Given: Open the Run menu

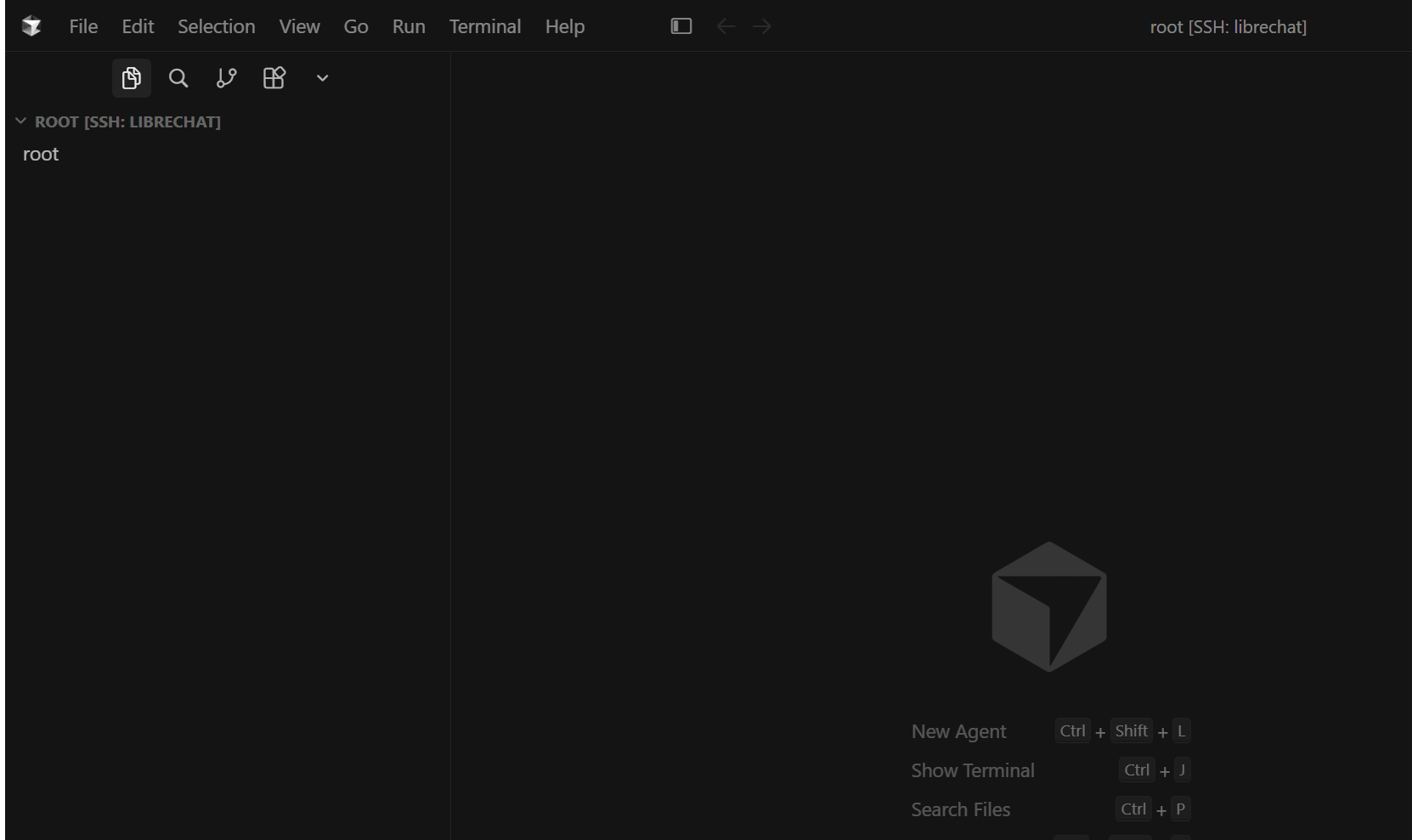Looking at the screenshot, I should 409,26.
